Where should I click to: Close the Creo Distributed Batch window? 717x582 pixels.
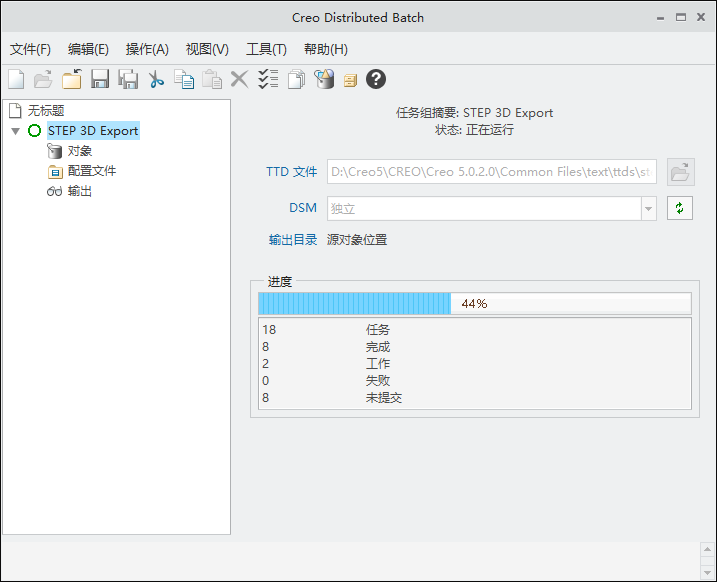(701, 17)
